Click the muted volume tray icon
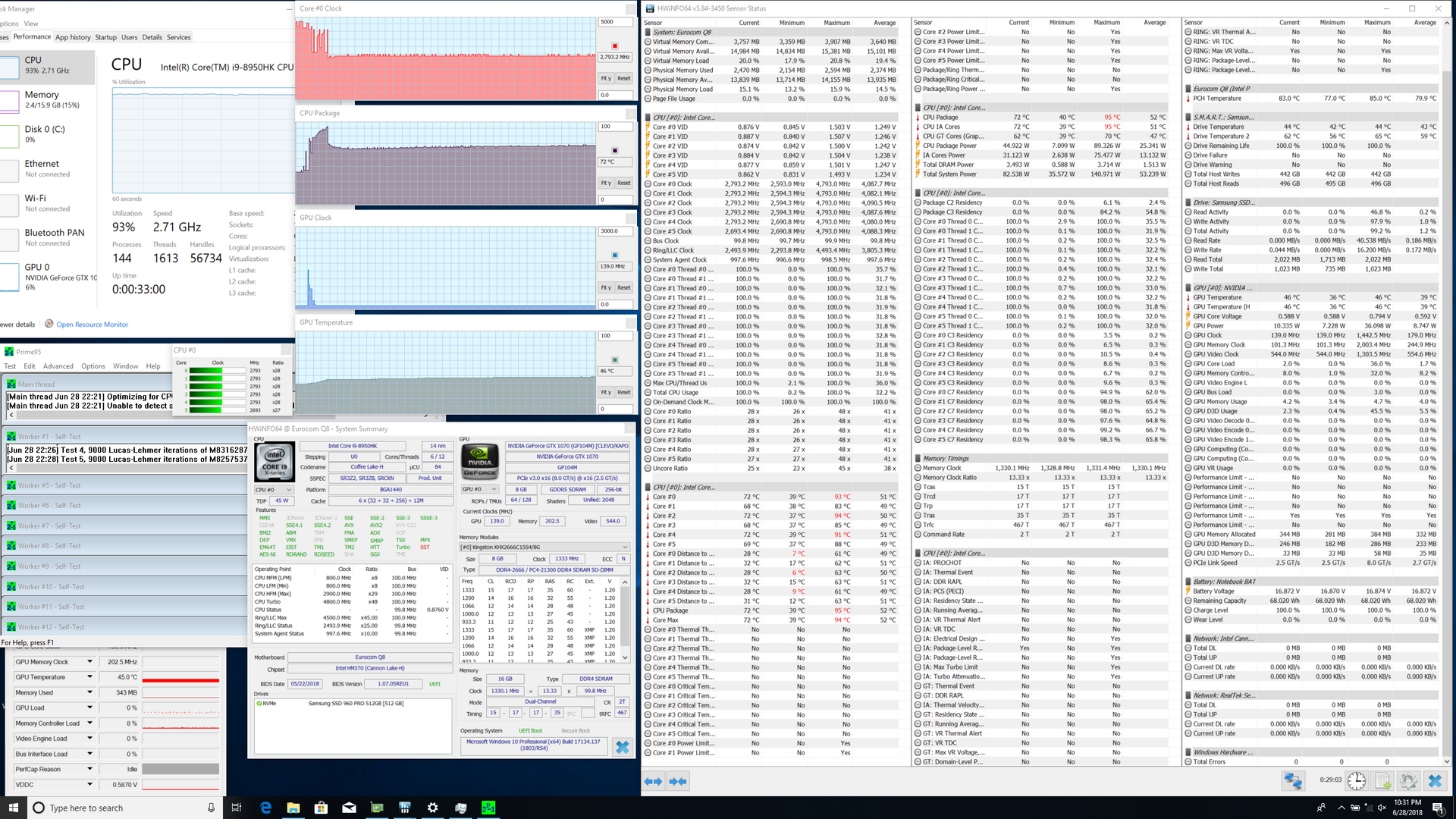 [x=1381, y=808]
